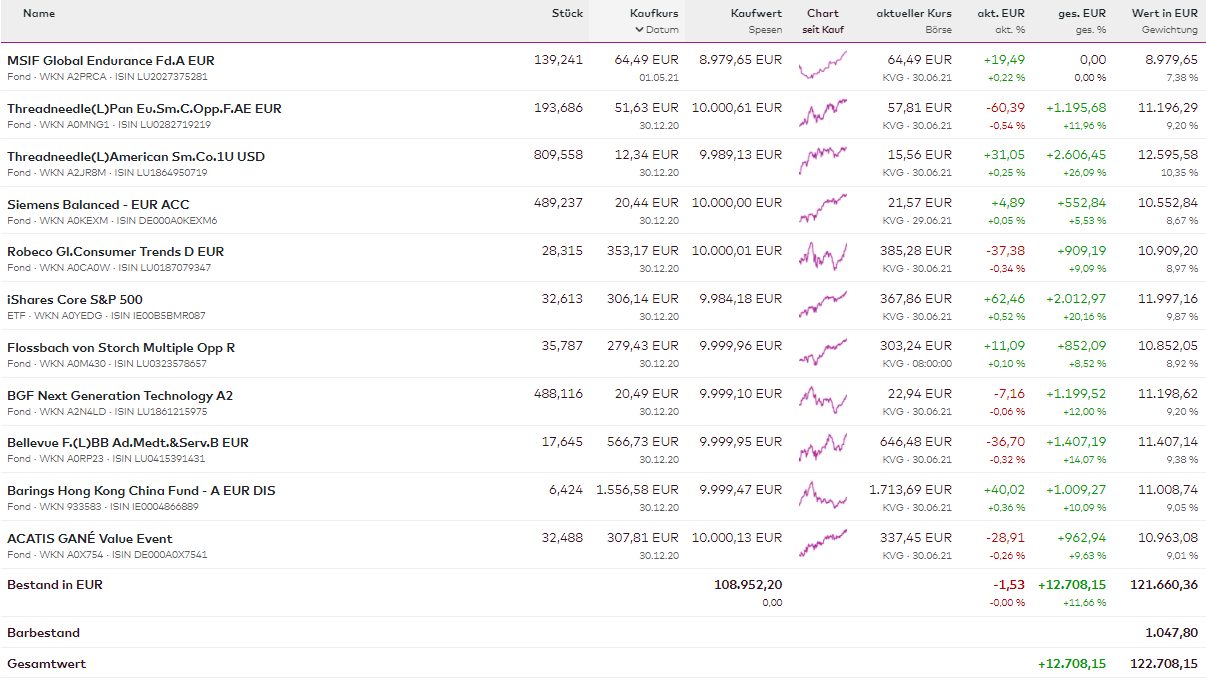Viewport: 1206px width, 679px height.
Task: Open the BGF Next Generation Technology sparkline chart
Action: 823,401
